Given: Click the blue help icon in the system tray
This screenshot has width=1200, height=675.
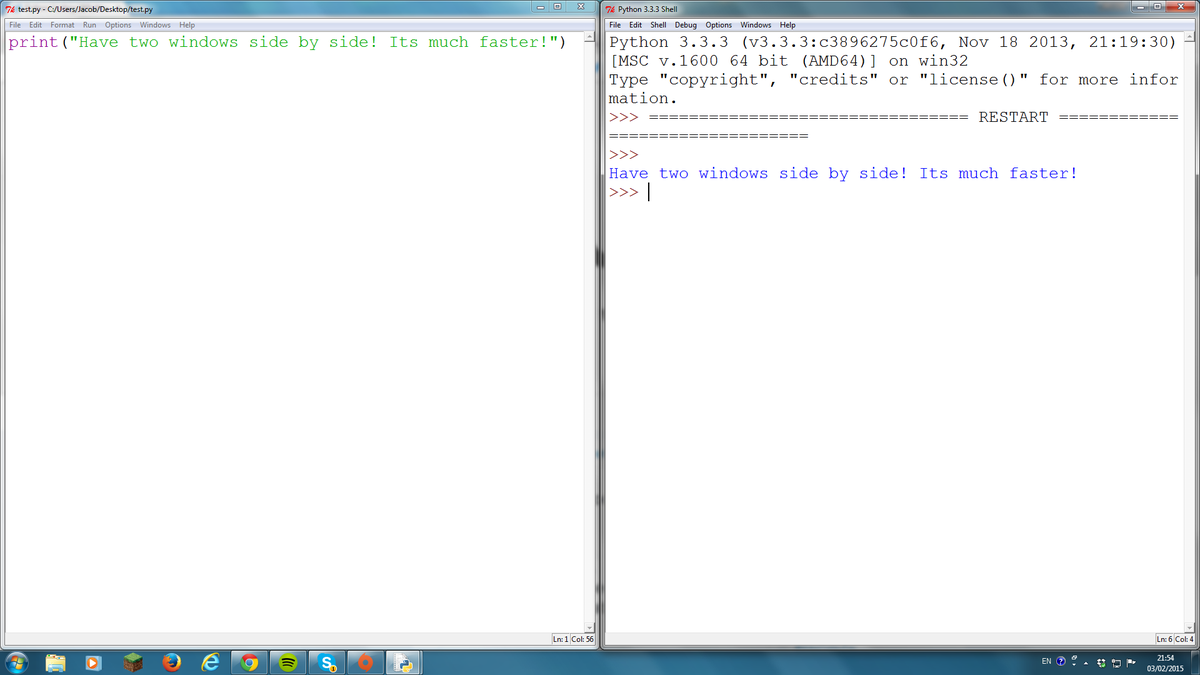Looking at the screenshot, I should (1060, 661).
